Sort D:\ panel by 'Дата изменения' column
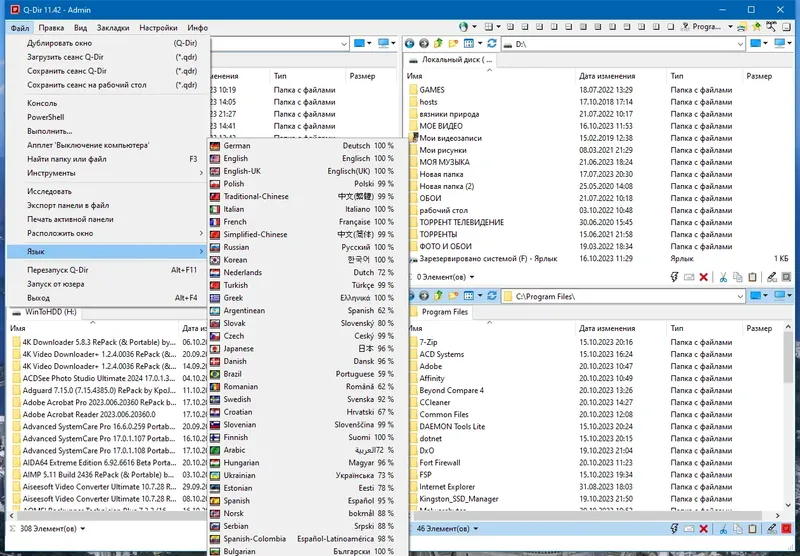This screenshot has width=800, height=556. click(620, 76)
